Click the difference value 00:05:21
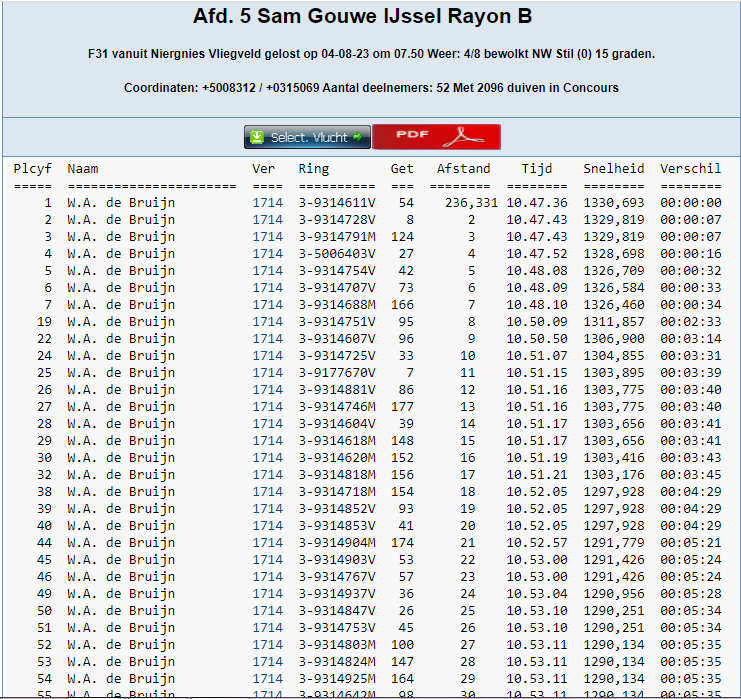This screenshot has width=741, height=699. pos(690,543)
